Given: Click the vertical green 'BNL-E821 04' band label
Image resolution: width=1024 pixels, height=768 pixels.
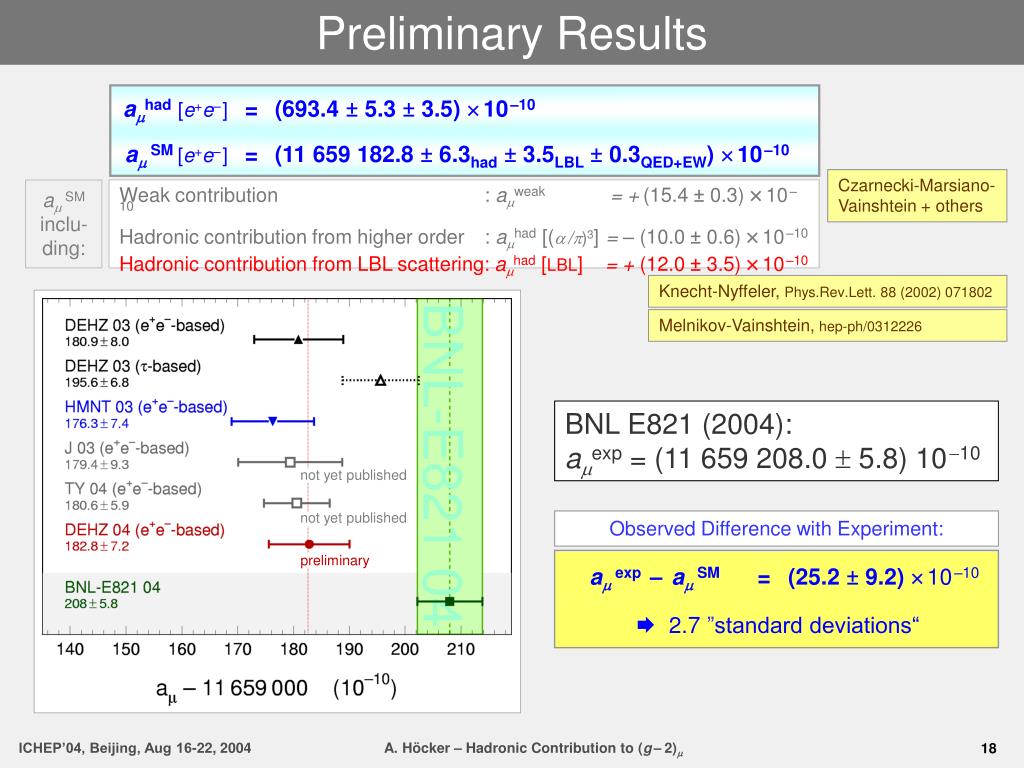Looking at the screenshot, I should pyautogui.click(x=441, y=466).
